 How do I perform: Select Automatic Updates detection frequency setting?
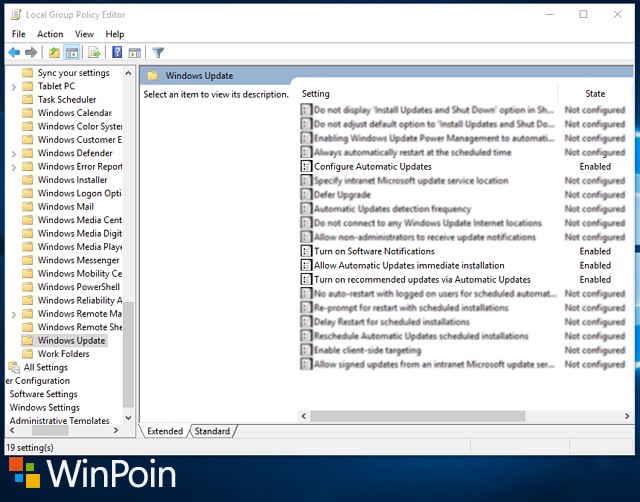(392, 209)
